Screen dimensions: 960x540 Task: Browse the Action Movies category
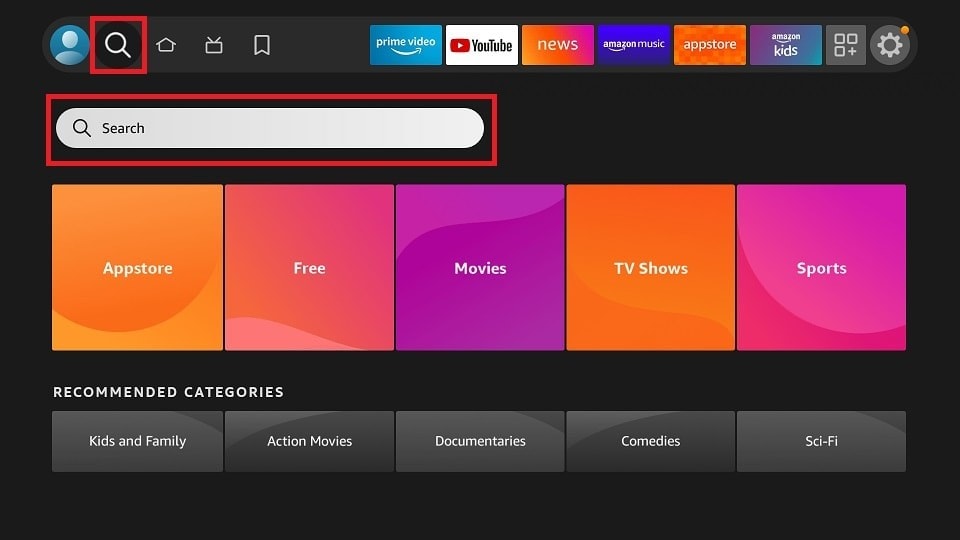coord(309,441)
